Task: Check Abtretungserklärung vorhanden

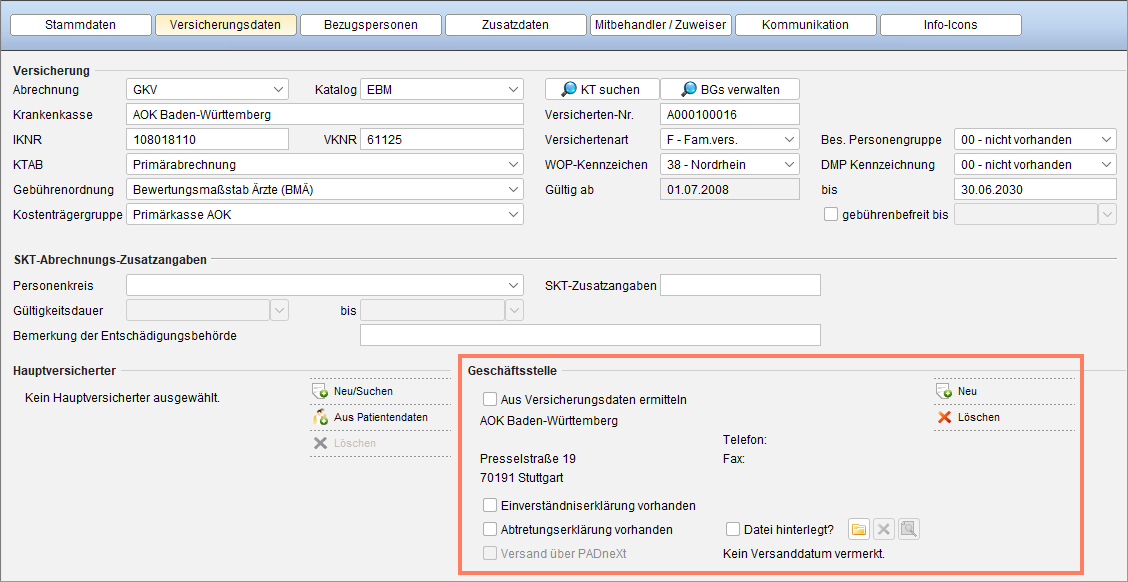Action: coord(490,529)
